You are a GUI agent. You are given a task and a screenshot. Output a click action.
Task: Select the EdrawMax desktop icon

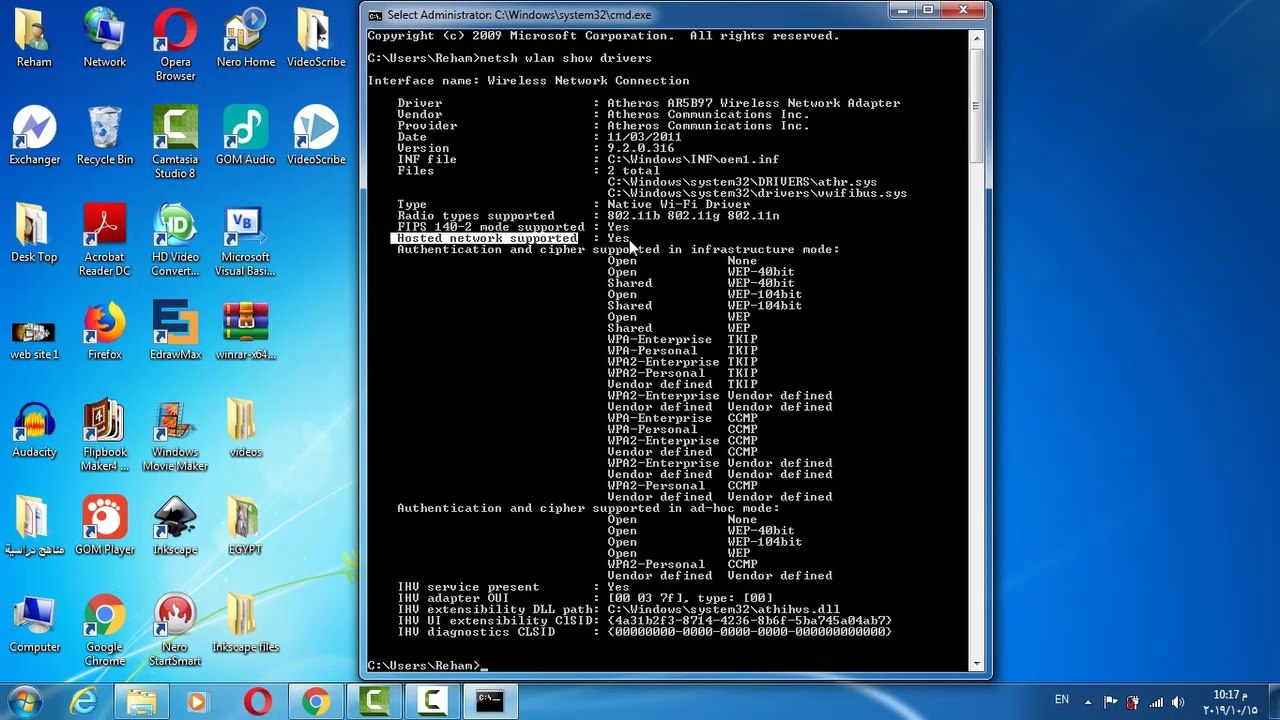[175, 331]
